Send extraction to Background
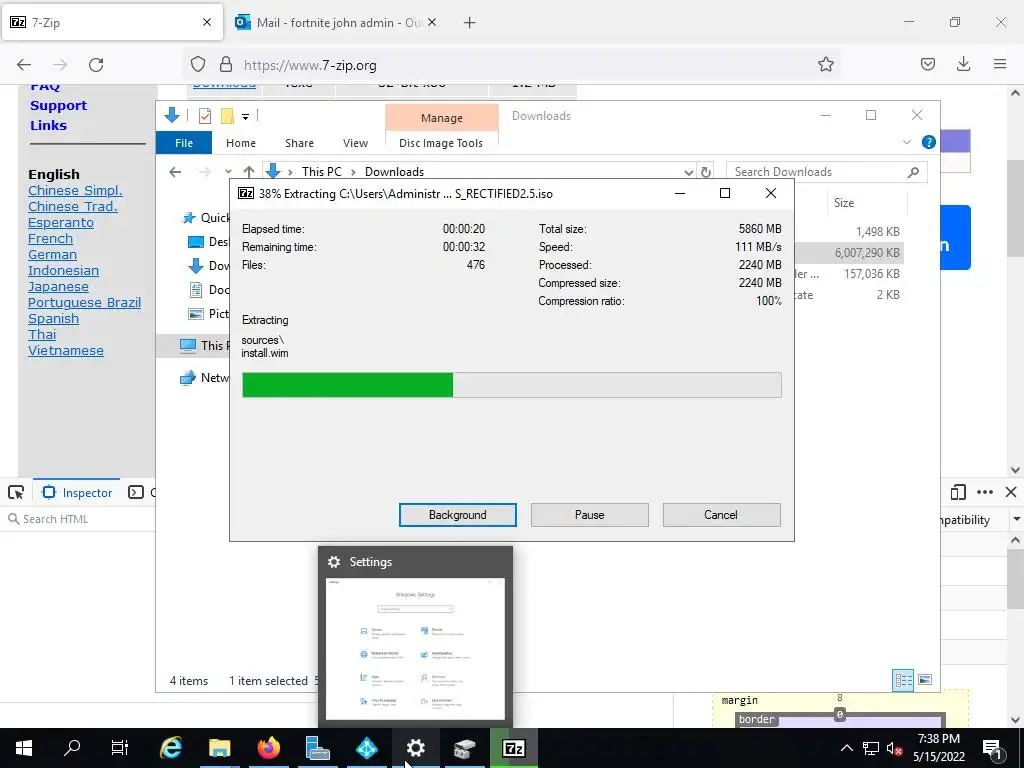The height and width of the screenshot is (768, 1024). [x=458, y=515]
